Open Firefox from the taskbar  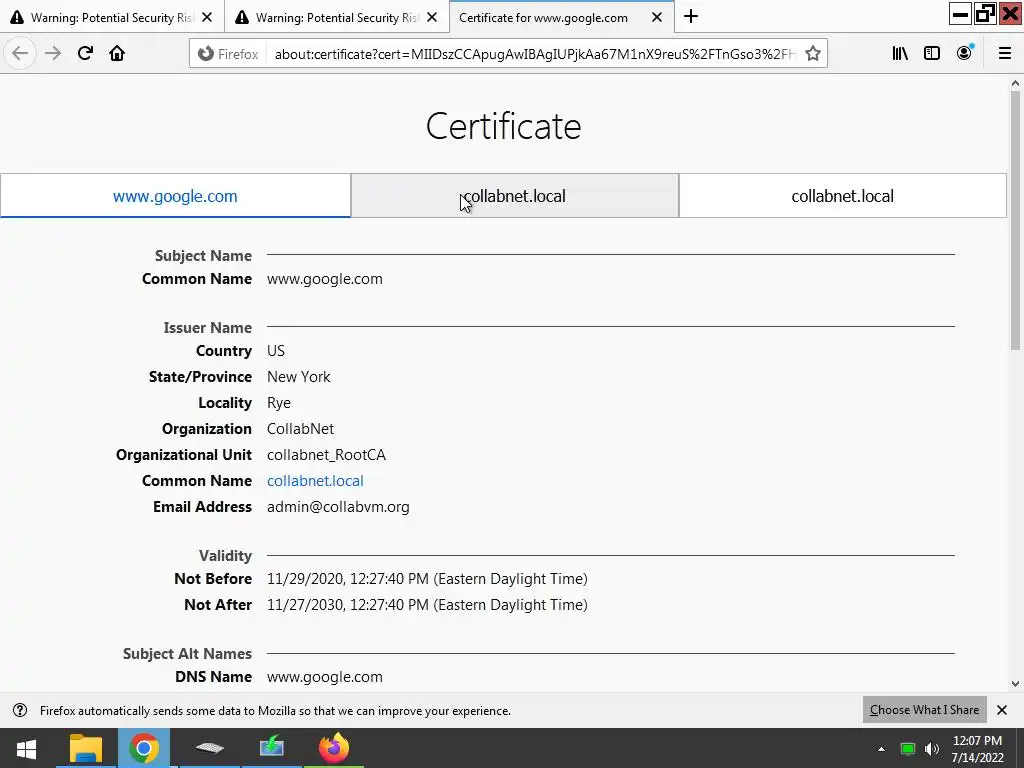click(x=334, y=748)
